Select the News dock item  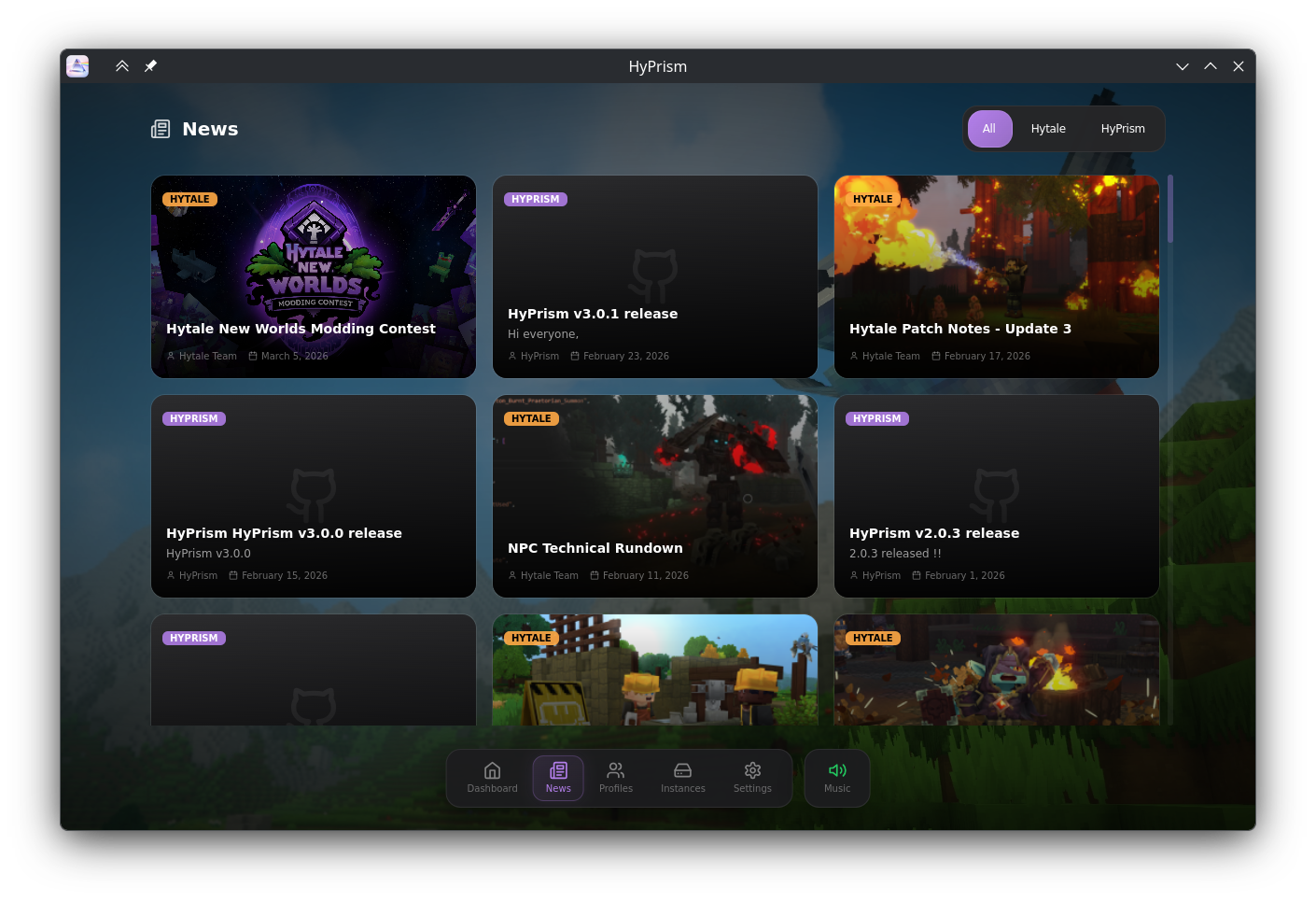(558, 777)
